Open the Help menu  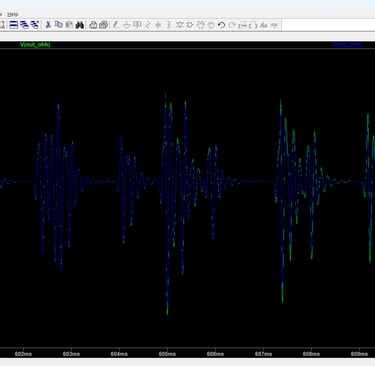(13, 14)
